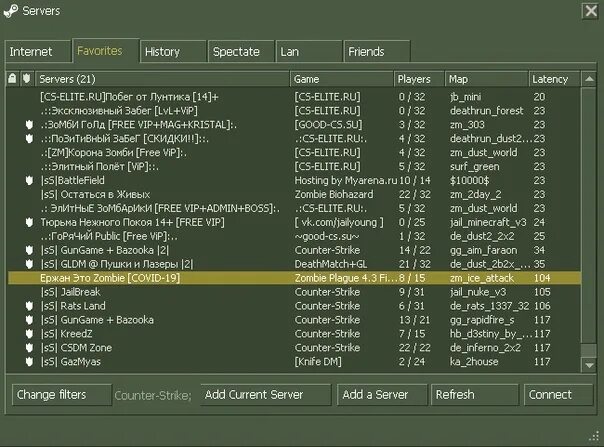Screen dimensions: 604x447
Task: Click map name "zm_2day_2"
Action: 475,194
